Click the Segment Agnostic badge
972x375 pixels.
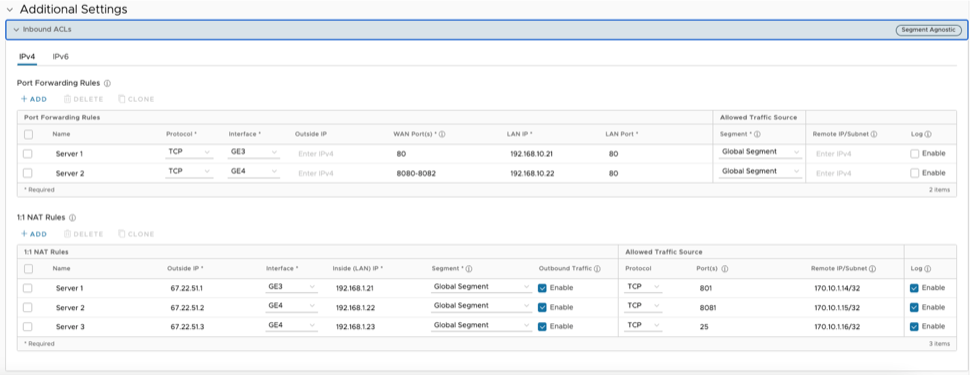point(929,30)
